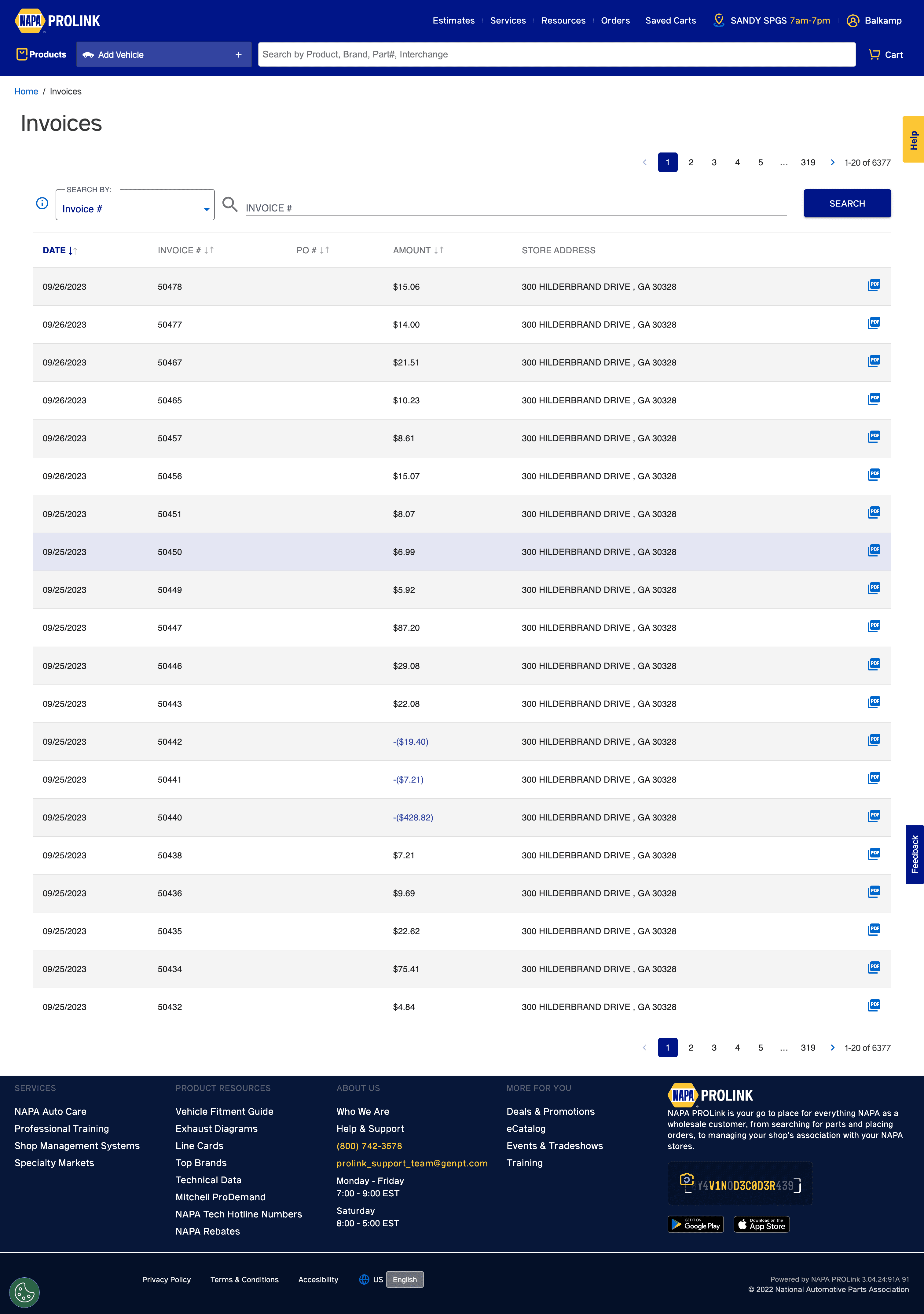The width and height of the screenshot is (924, 1314).
Task: Open the Google Play badge
Action: [696, 1224]
